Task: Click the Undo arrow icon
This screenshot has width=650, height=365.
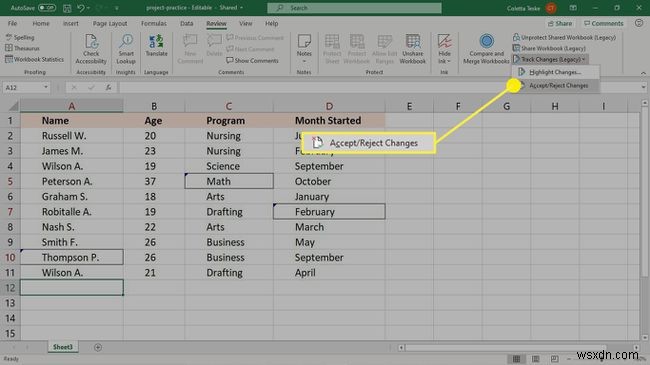Action: [x=81, y=8]
